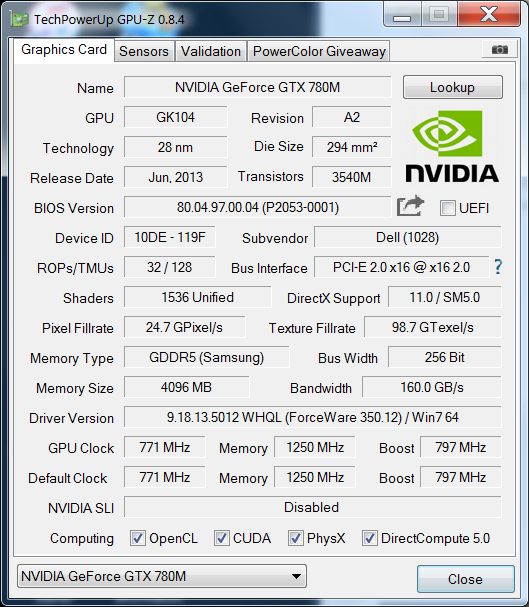Viewport: 529px width, 607px height.
Task: Minimize the GPU-Z window
Action: [401, 15]
